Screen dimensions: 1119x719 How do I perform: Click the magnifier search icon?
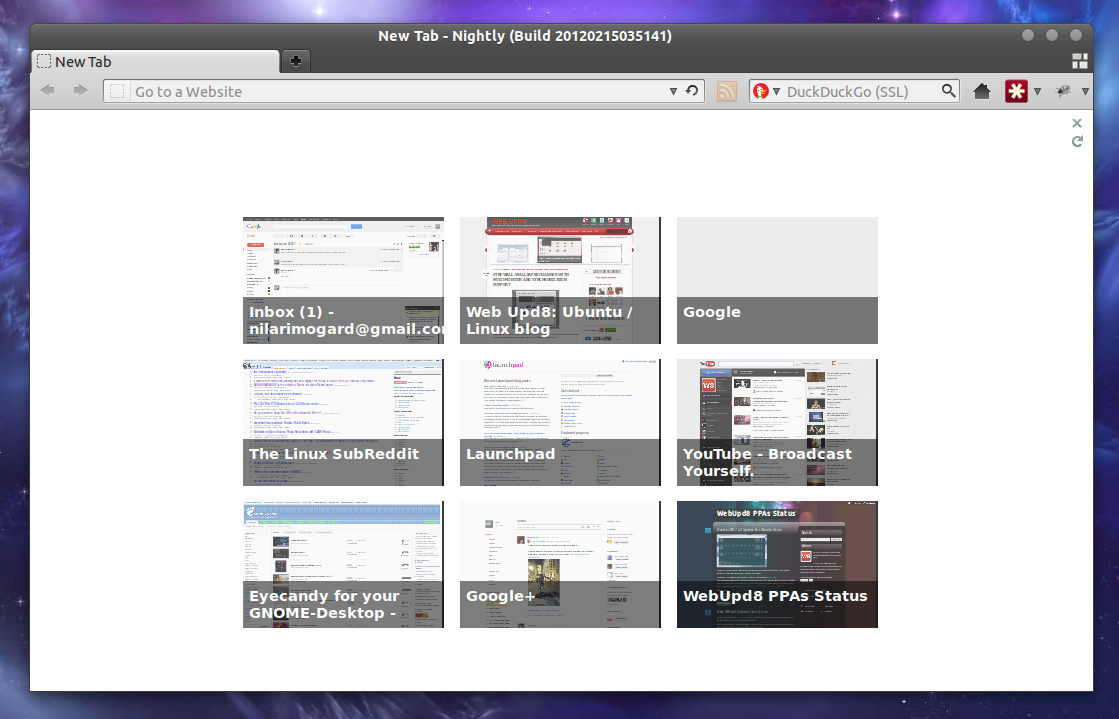click(x=948, y=91)
